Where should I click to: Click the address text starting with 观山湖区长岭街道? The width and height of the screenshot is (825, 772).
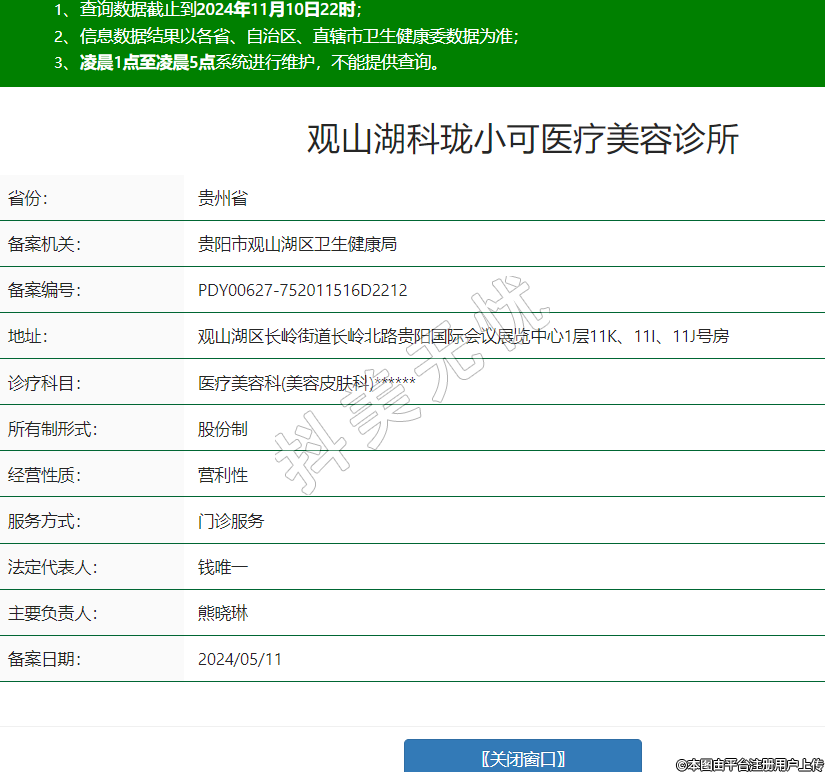(463, 337)
